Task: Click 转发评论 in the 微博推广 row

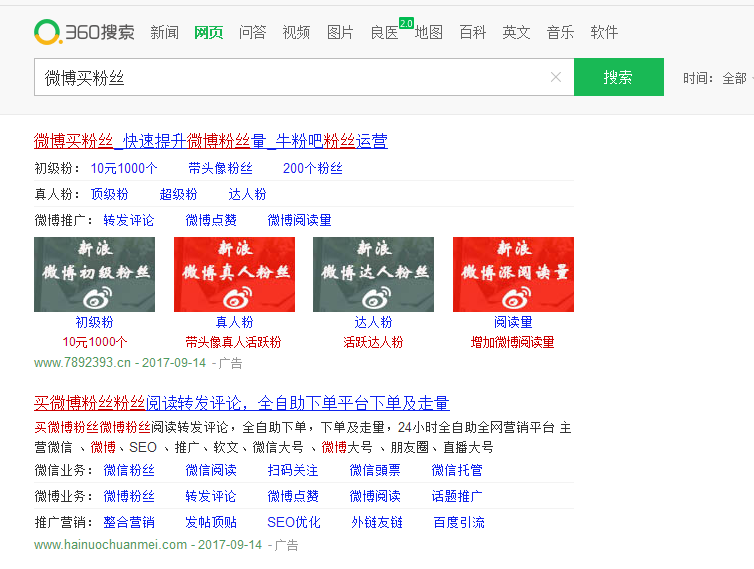Action: pyautogui.click(x=129, y=220)
